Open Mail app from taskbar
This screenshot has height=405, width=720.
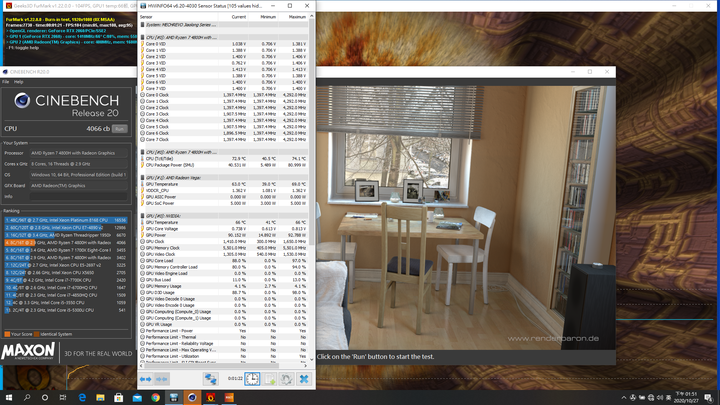click(x=137, y=397)
